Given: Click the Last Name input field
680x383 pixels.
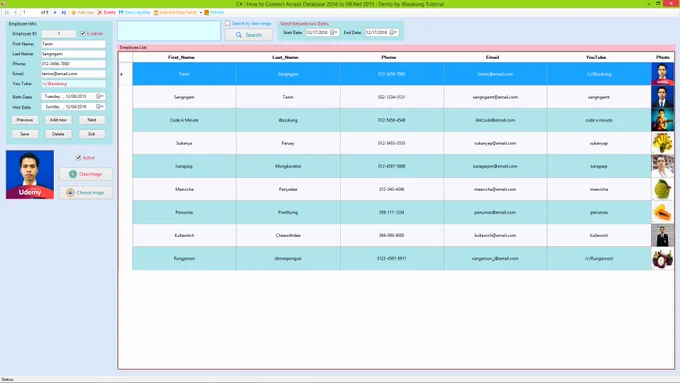Looking at the screenshot, I should (x=73, y=54).
